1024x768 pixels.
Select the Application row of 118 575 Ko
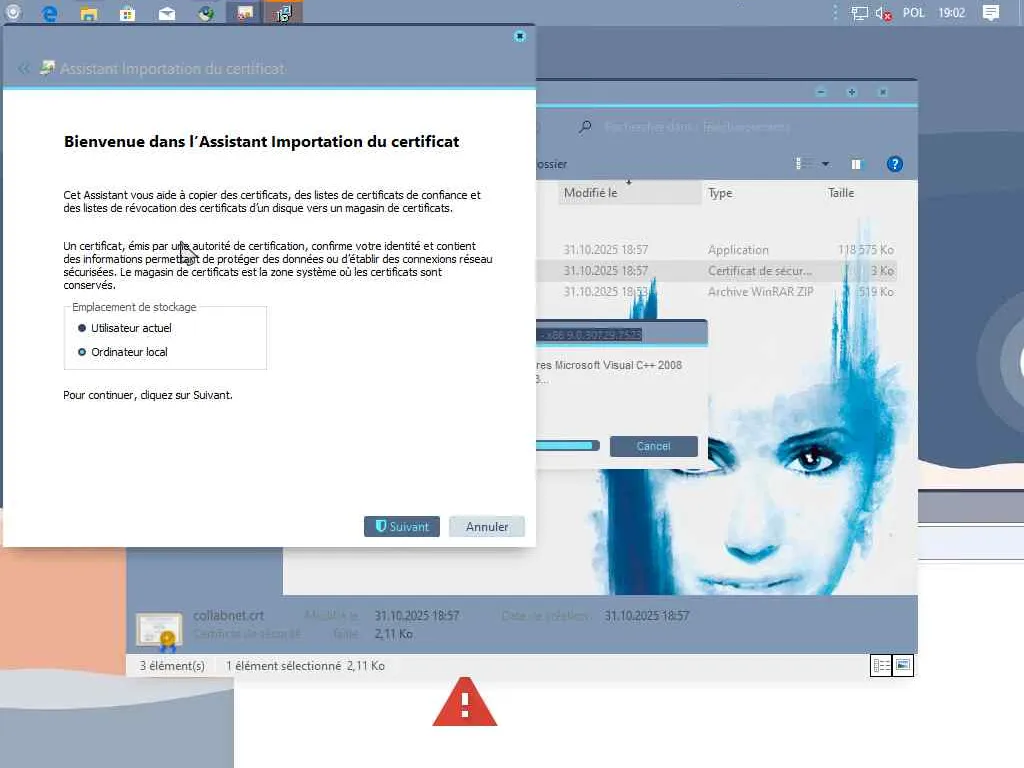point(717,249)
